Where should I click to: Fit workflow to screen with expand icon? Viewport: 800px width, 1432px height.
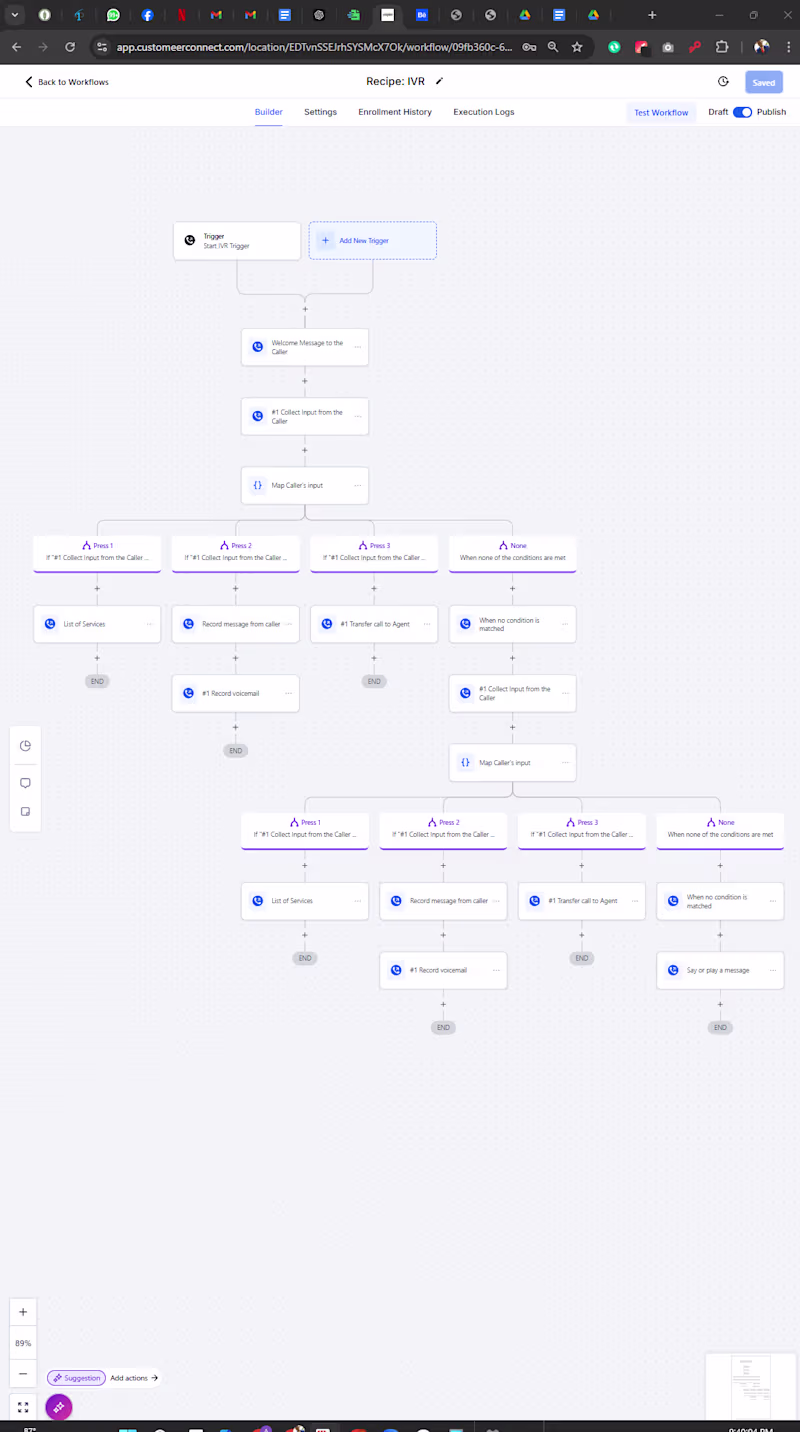click(x=23, y=1406)
